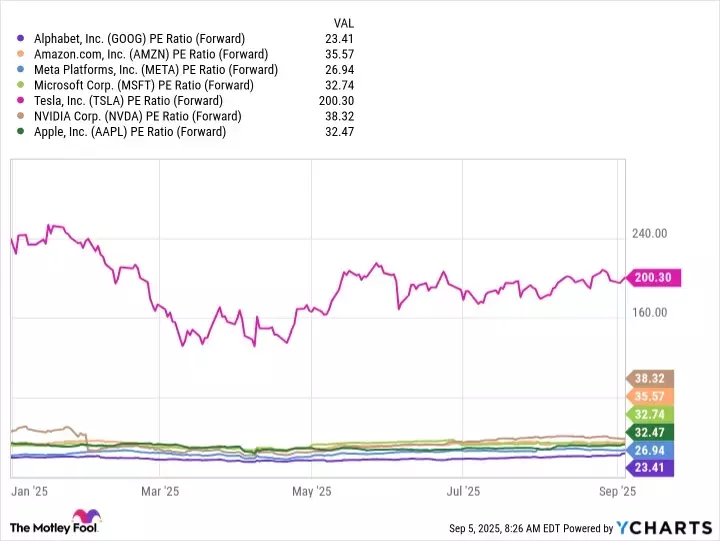Click the VAL column header
Screen dimensions: 720x541
(342, 22)
